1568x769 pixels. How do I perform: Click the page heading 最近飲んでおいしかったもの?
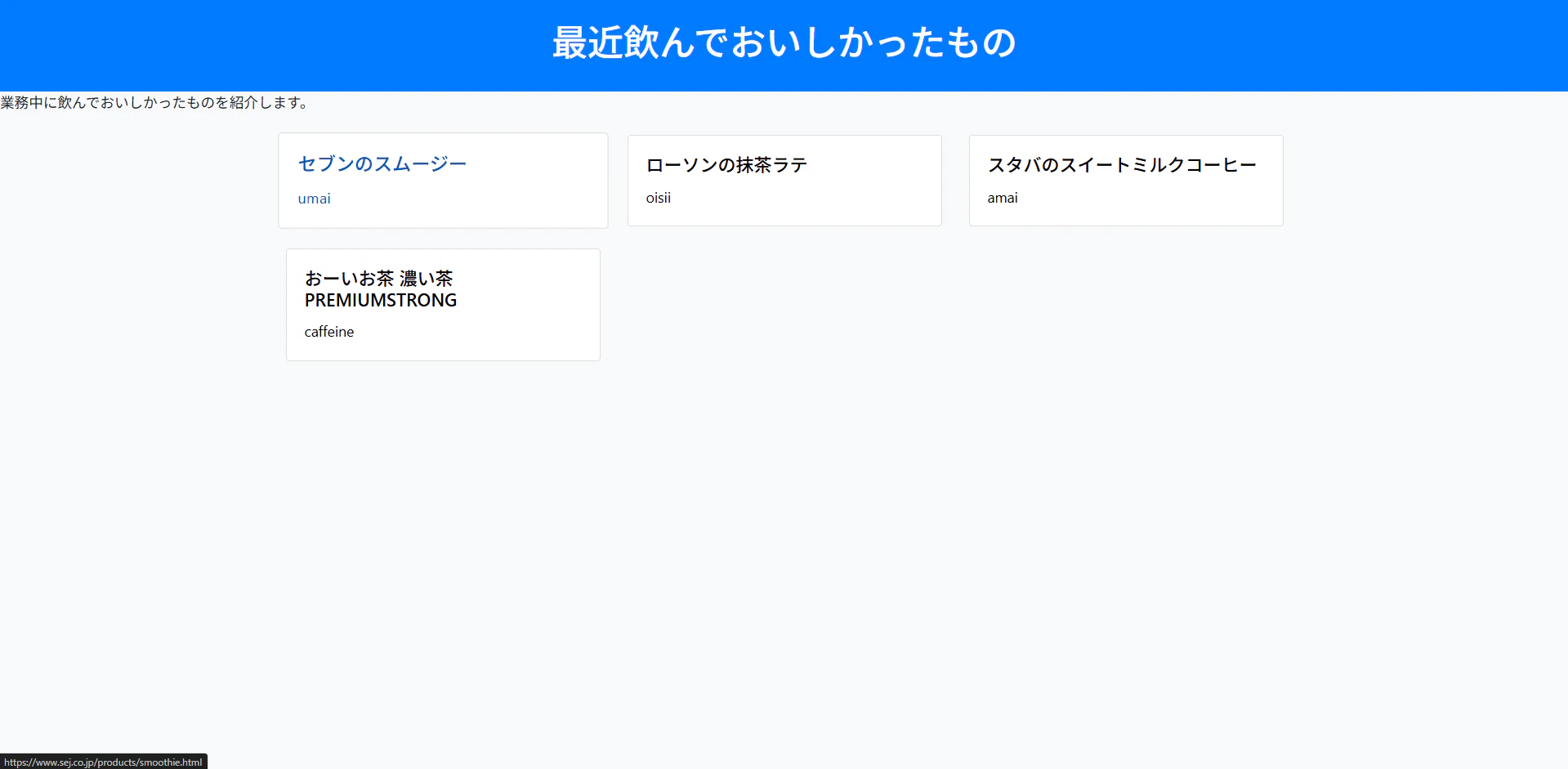784,42
